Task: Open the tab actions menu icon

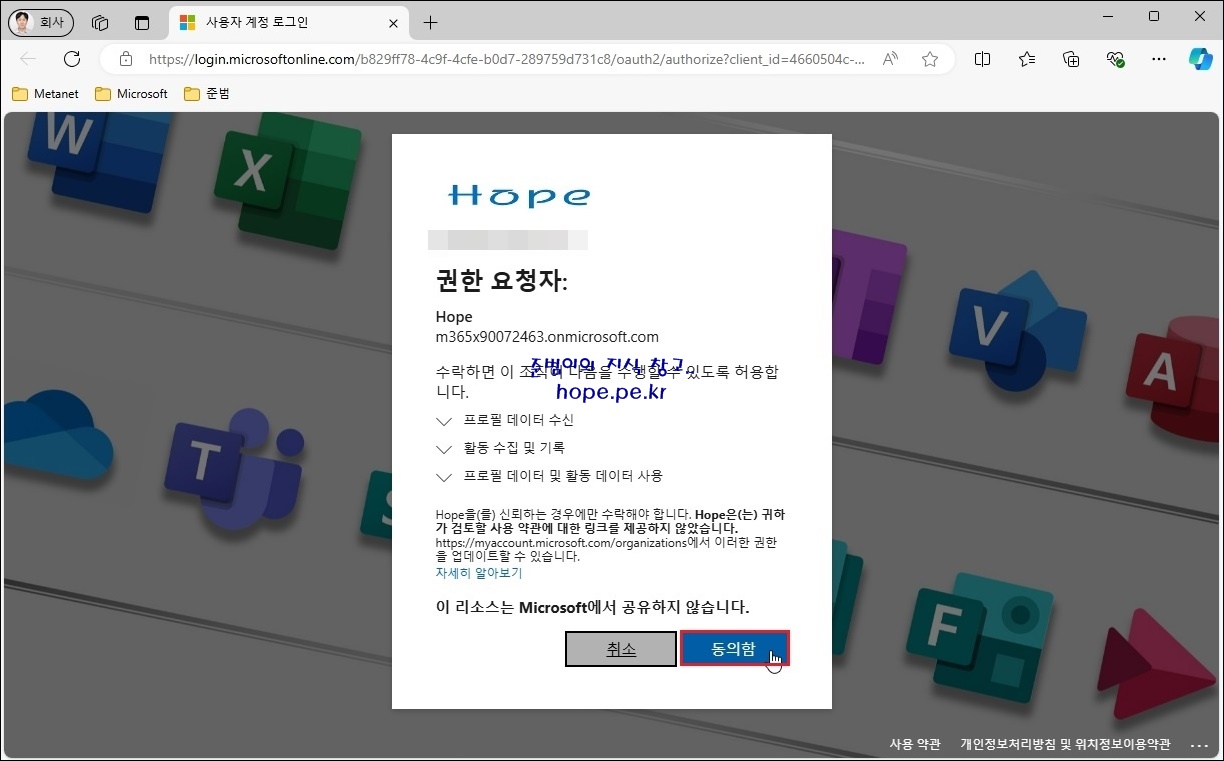Action: coord(142,22)
